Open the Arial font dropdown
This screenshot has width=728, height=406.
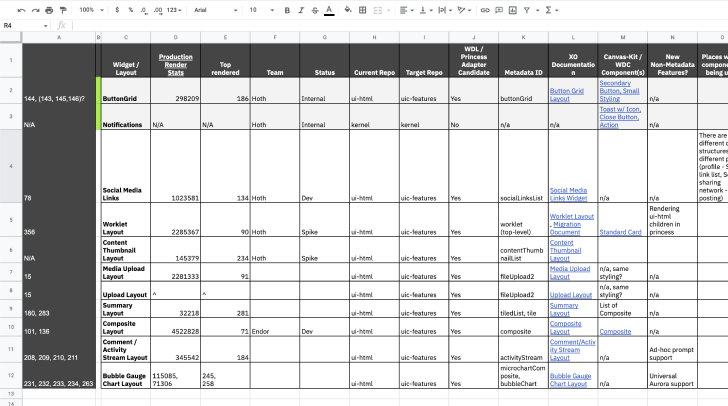[213, 9]
